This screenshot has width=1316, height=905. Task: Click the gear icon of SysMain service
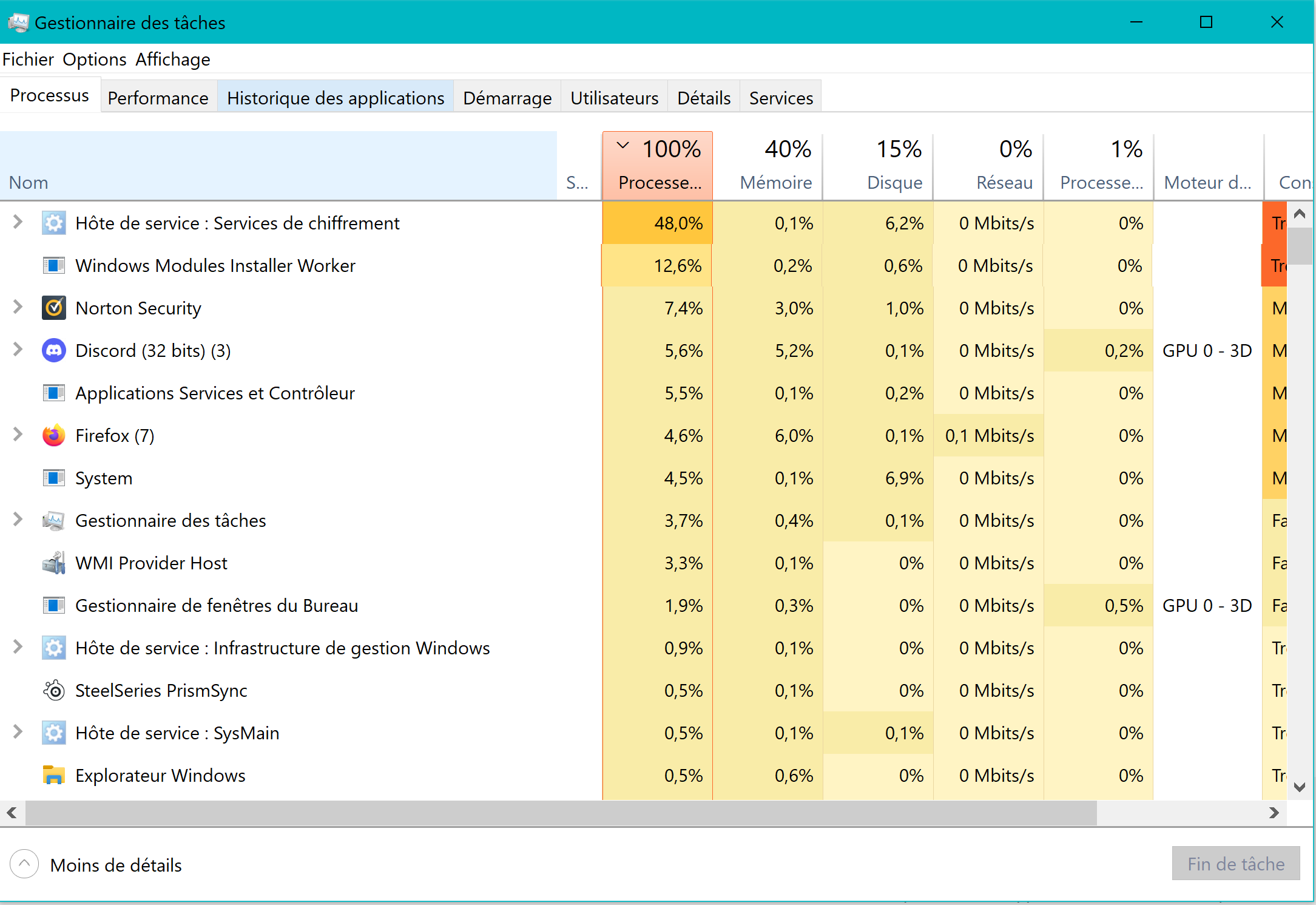[54, 733]
